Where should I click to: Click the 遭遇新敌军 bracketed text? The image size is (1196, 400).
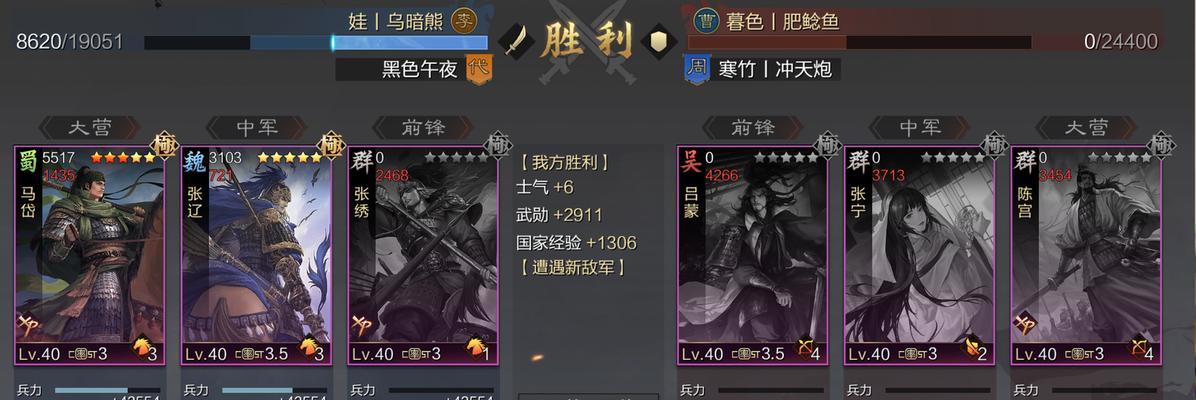pyautogui.click(x=571, y=268)
